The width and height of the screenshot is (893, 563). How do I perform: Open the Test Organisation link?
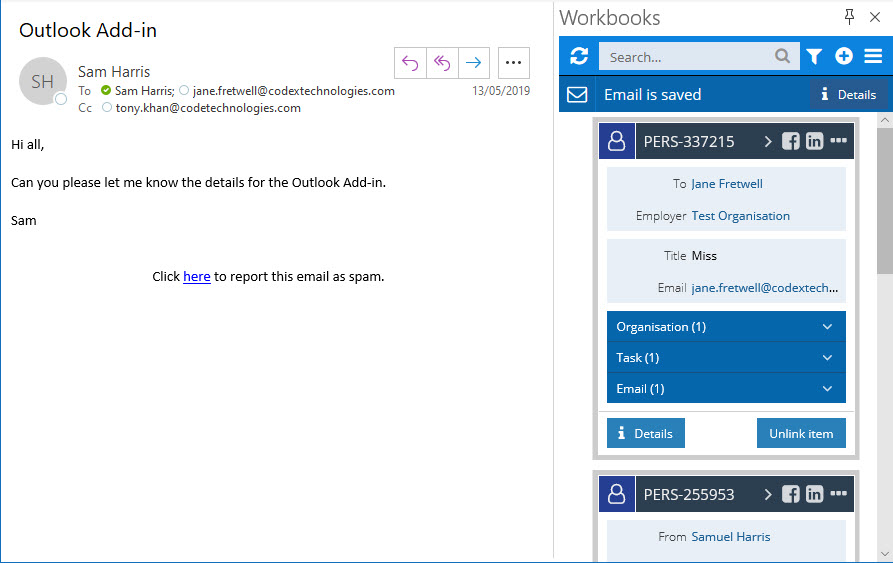pyautogui.click(x=740, y=216)
